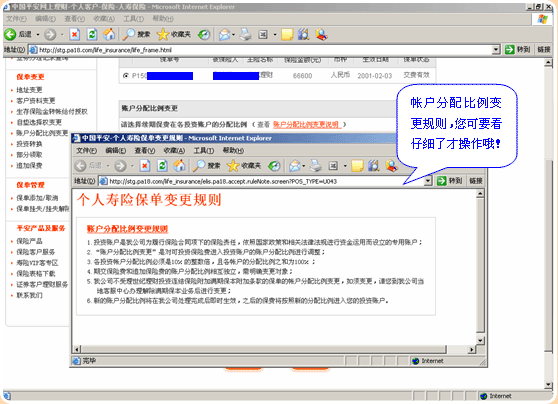Click 链接 Links label in popup toolbar

(x=475, y=181)
